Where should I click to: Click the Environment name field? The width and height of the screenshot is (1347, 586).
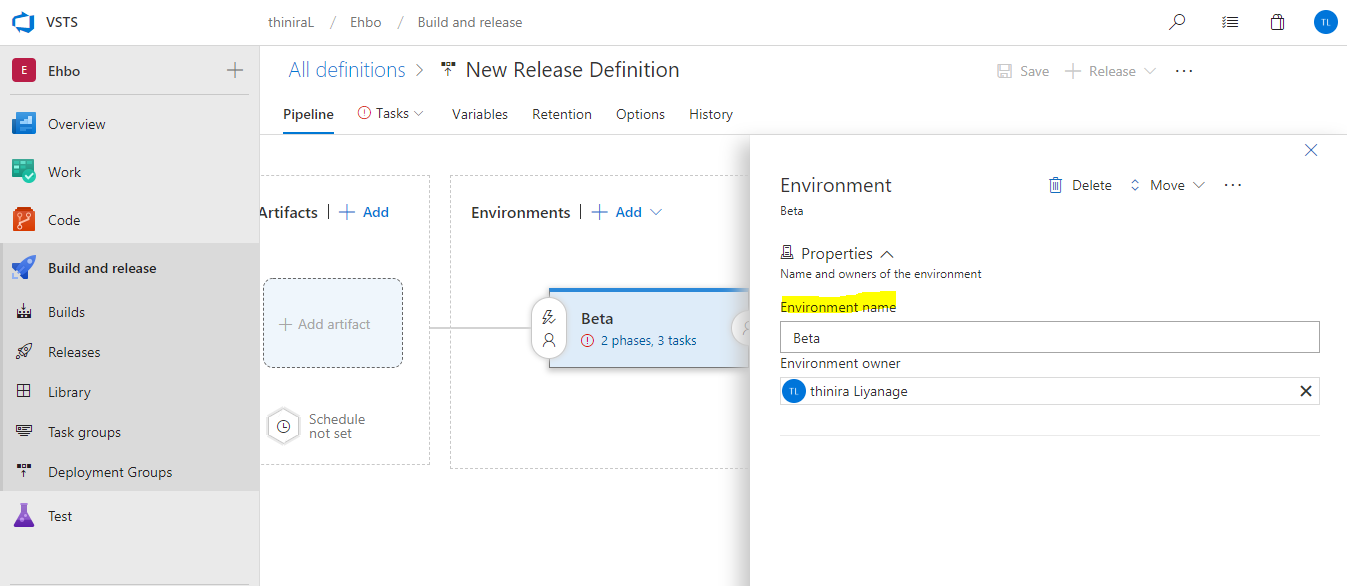1050,338
